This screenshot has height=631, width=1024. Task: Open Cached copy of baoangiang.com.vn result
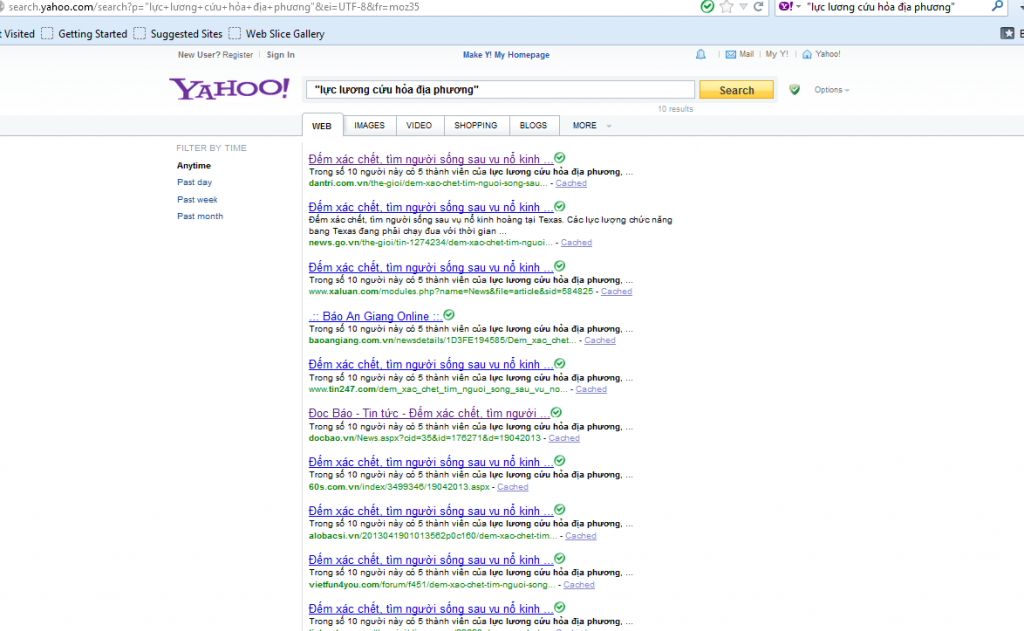[x=600, y=340]
